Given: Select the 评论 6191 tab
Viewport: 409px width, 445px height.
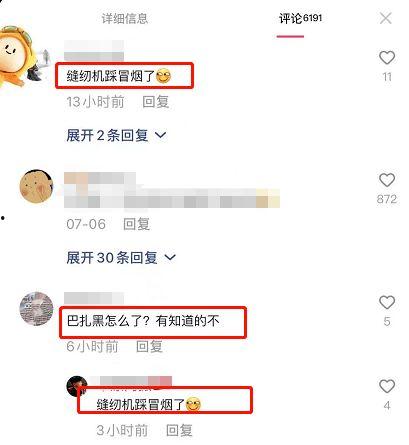Looking at the screenshot, I should click(301, 18).
